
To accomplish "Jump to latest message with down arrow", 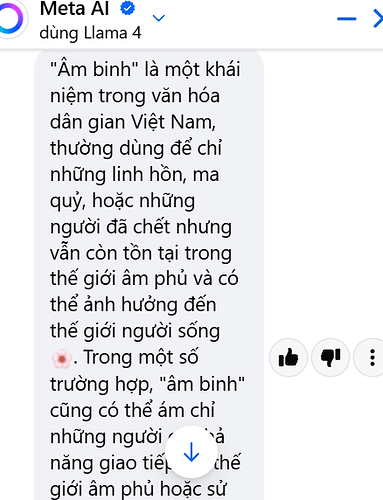I will 191,452.
